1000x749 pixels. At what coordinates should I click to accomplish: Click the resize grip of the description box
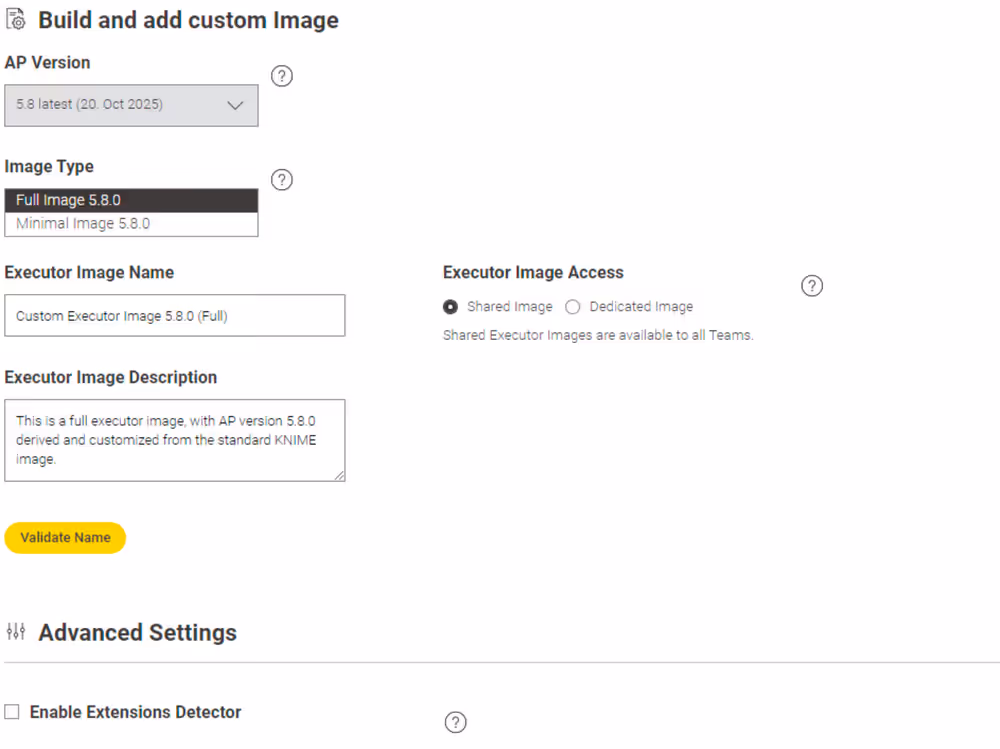point(340,475)
